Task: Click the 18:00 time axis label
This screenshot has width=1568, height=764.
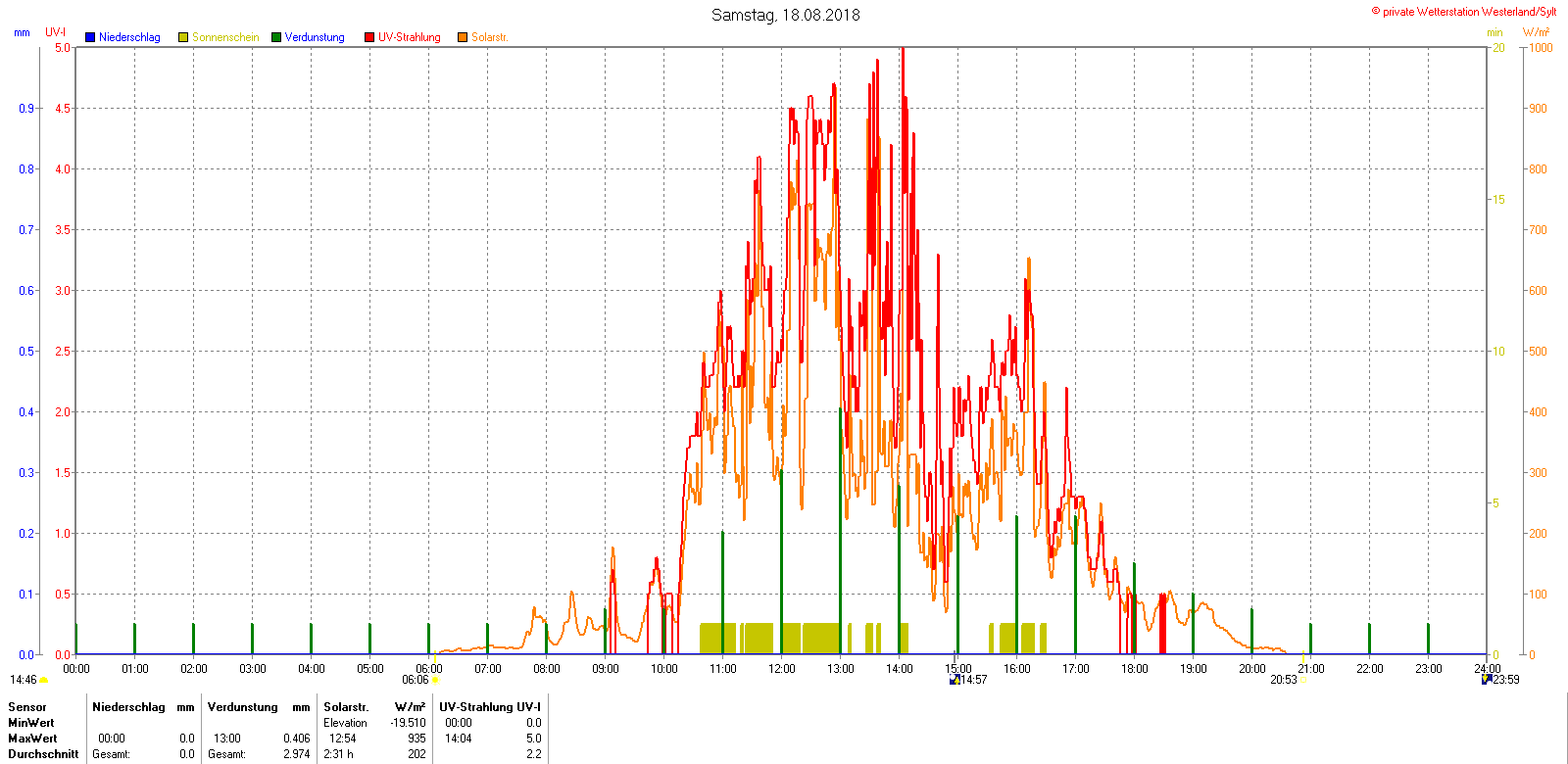Action: [1135, 669]
